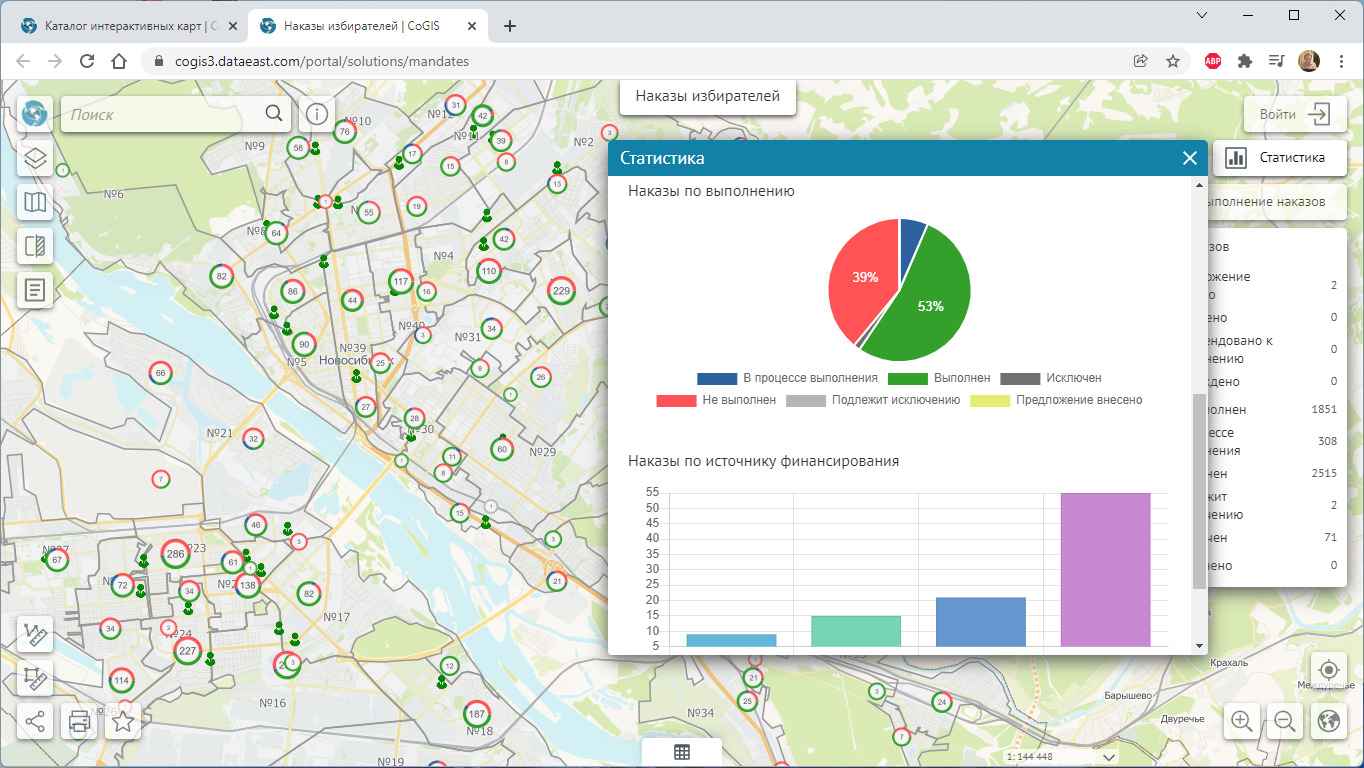Click the Войти login button
Screen dimensions: 1364x768
1295,114
